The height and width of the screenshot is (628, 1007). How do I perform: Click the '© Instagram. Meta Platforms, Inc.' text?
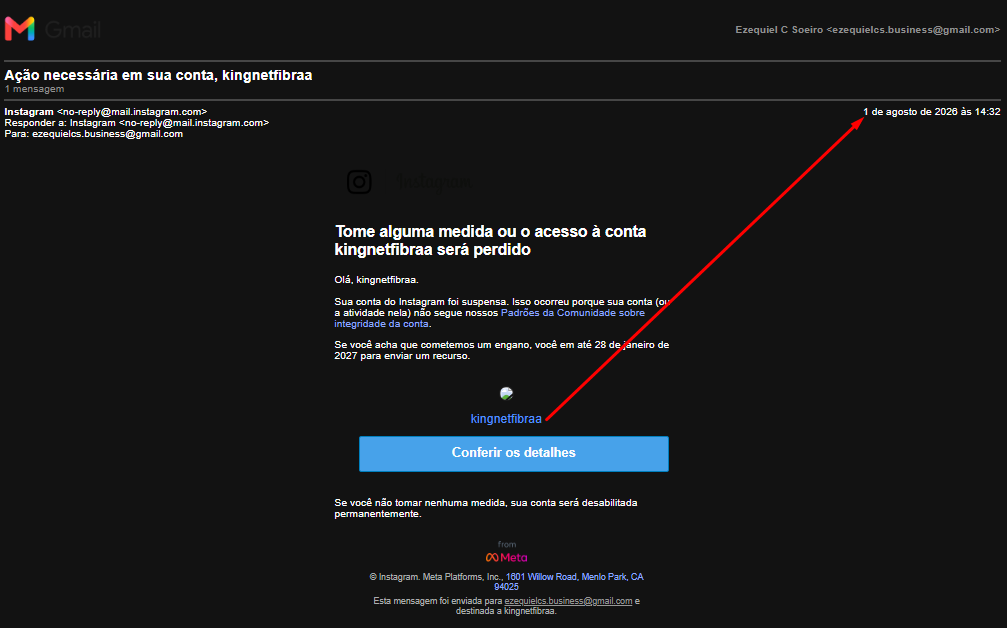coord(436,577)
